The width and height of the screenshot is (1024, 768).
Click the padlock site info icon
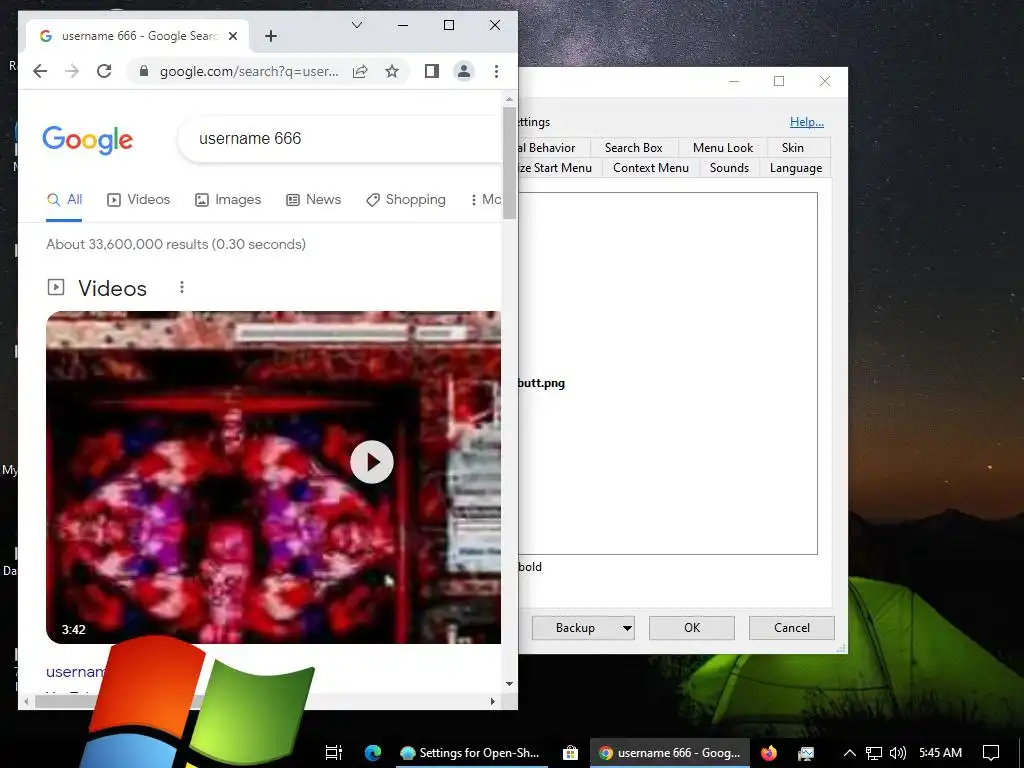[x=144, y=71]
